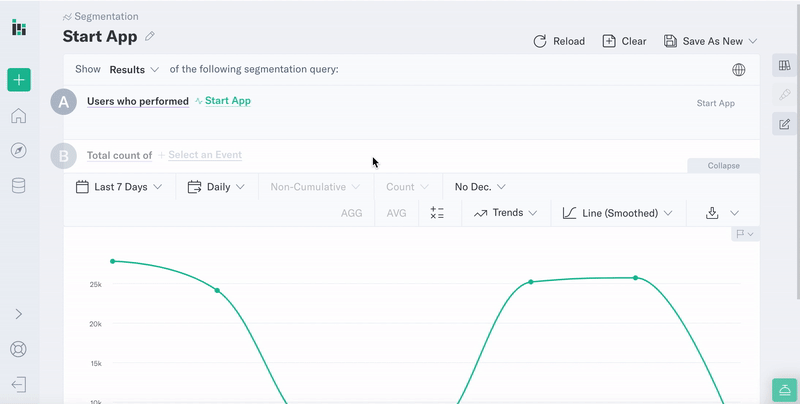Click the green Start App event link
This screenshot has width=800, height=404.
pyautogui.click(x=228, y=101)
